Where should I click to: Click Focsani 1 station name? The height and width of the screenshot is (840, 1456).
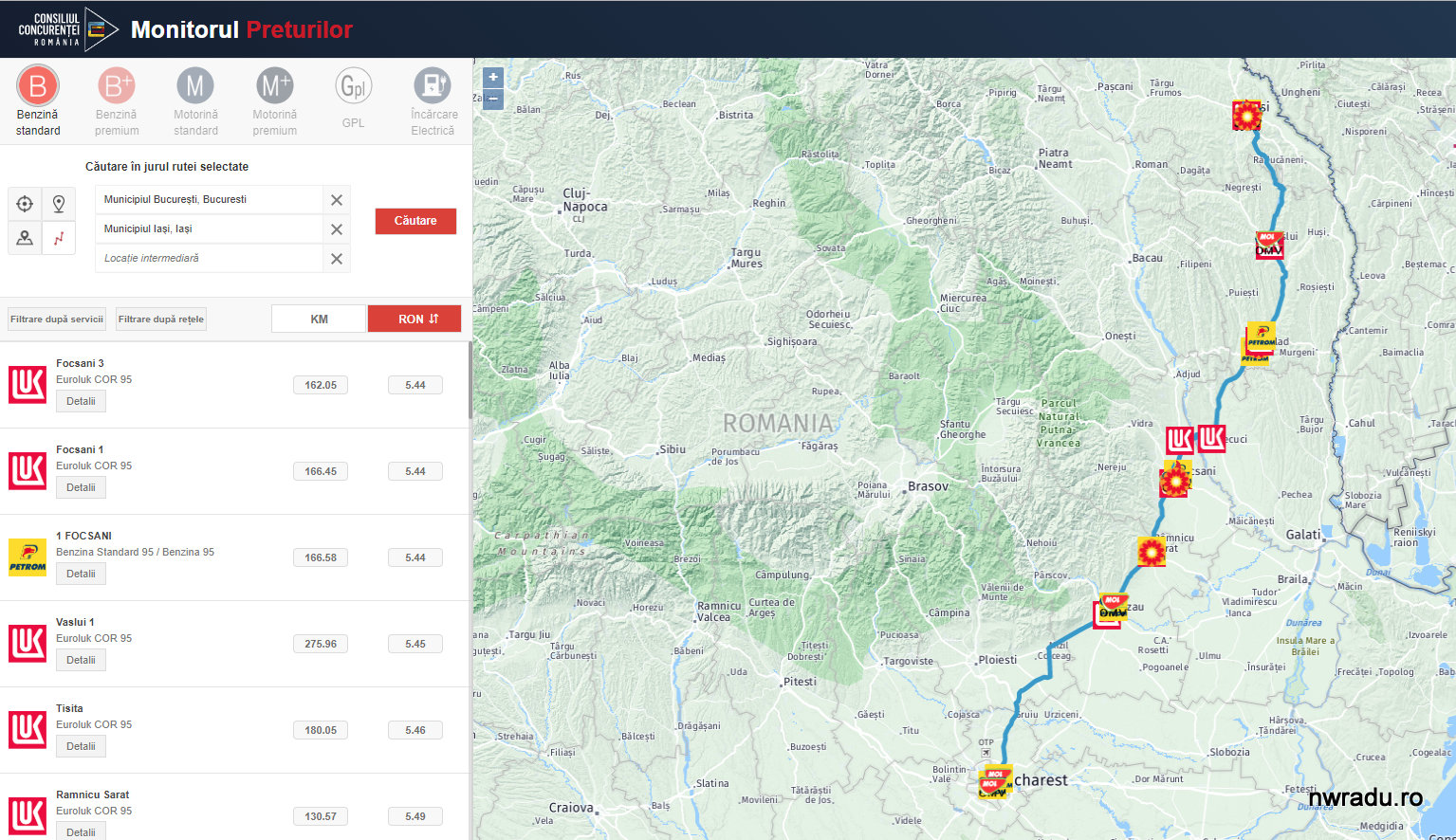[80, 449]
